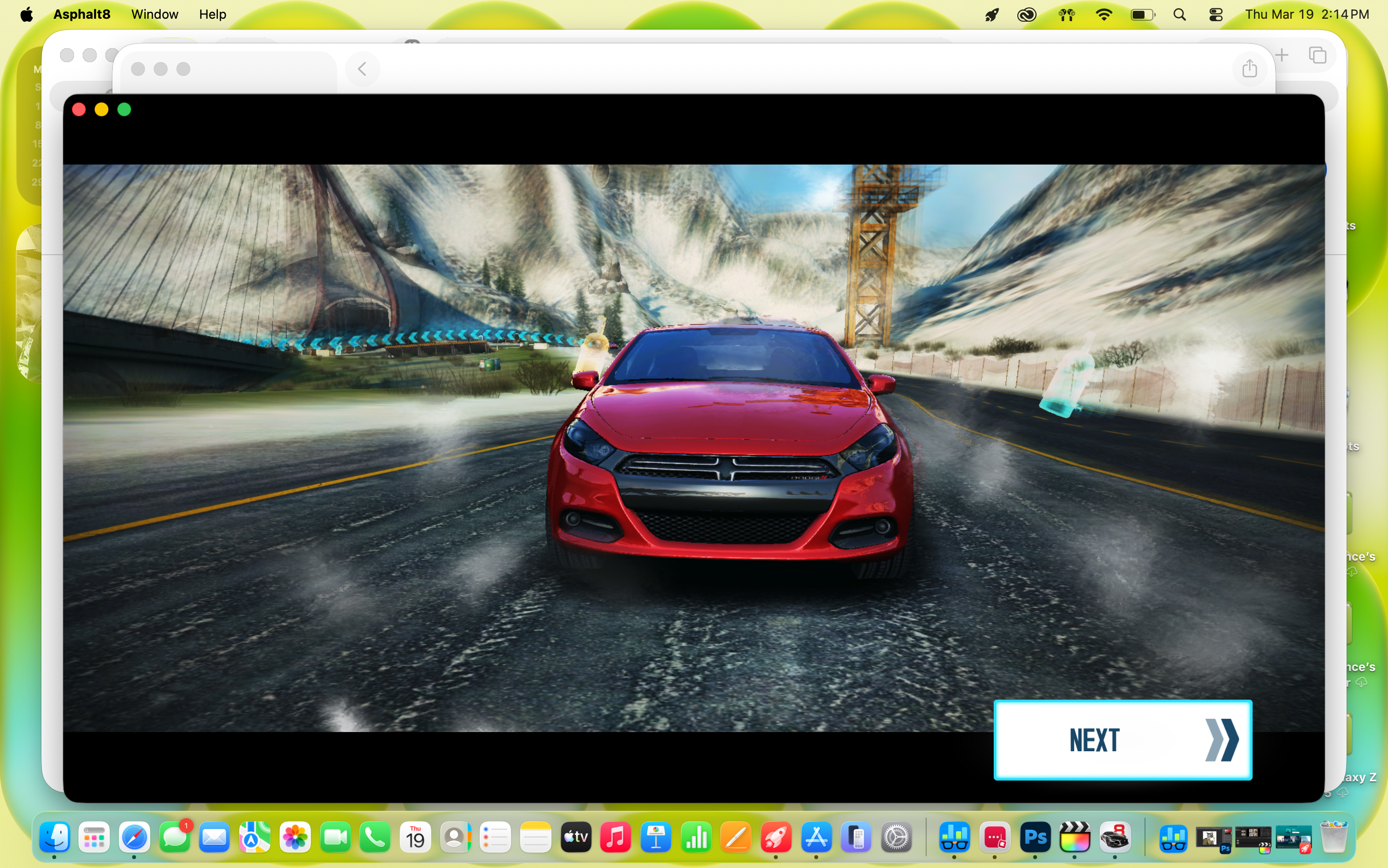Launch Asphalt 8 from the Dock
1388x868 pixels.
1114,838
